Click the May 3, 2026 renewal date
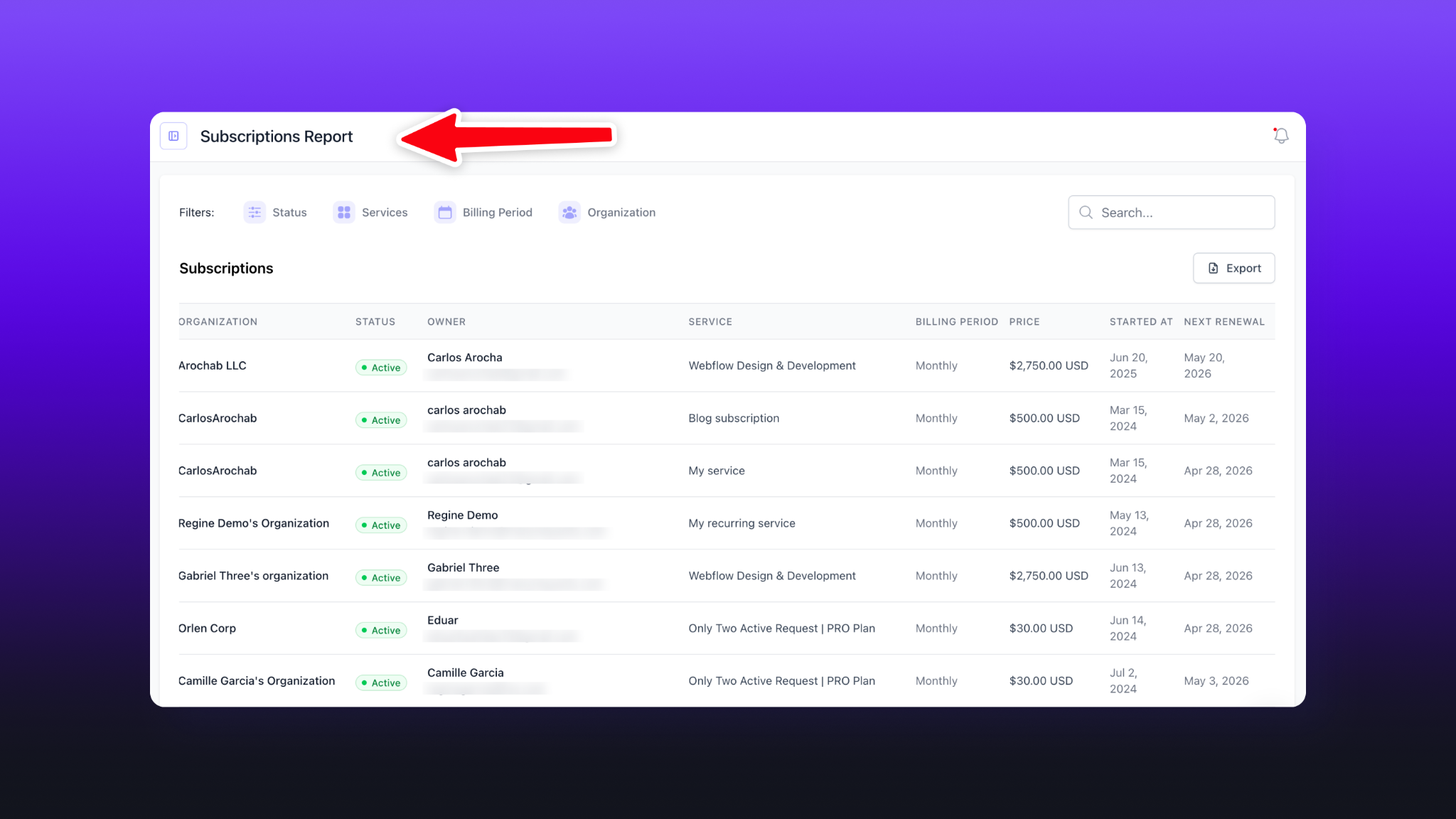The width and height of the screenshot is (1456, 819). (1216, 681)
